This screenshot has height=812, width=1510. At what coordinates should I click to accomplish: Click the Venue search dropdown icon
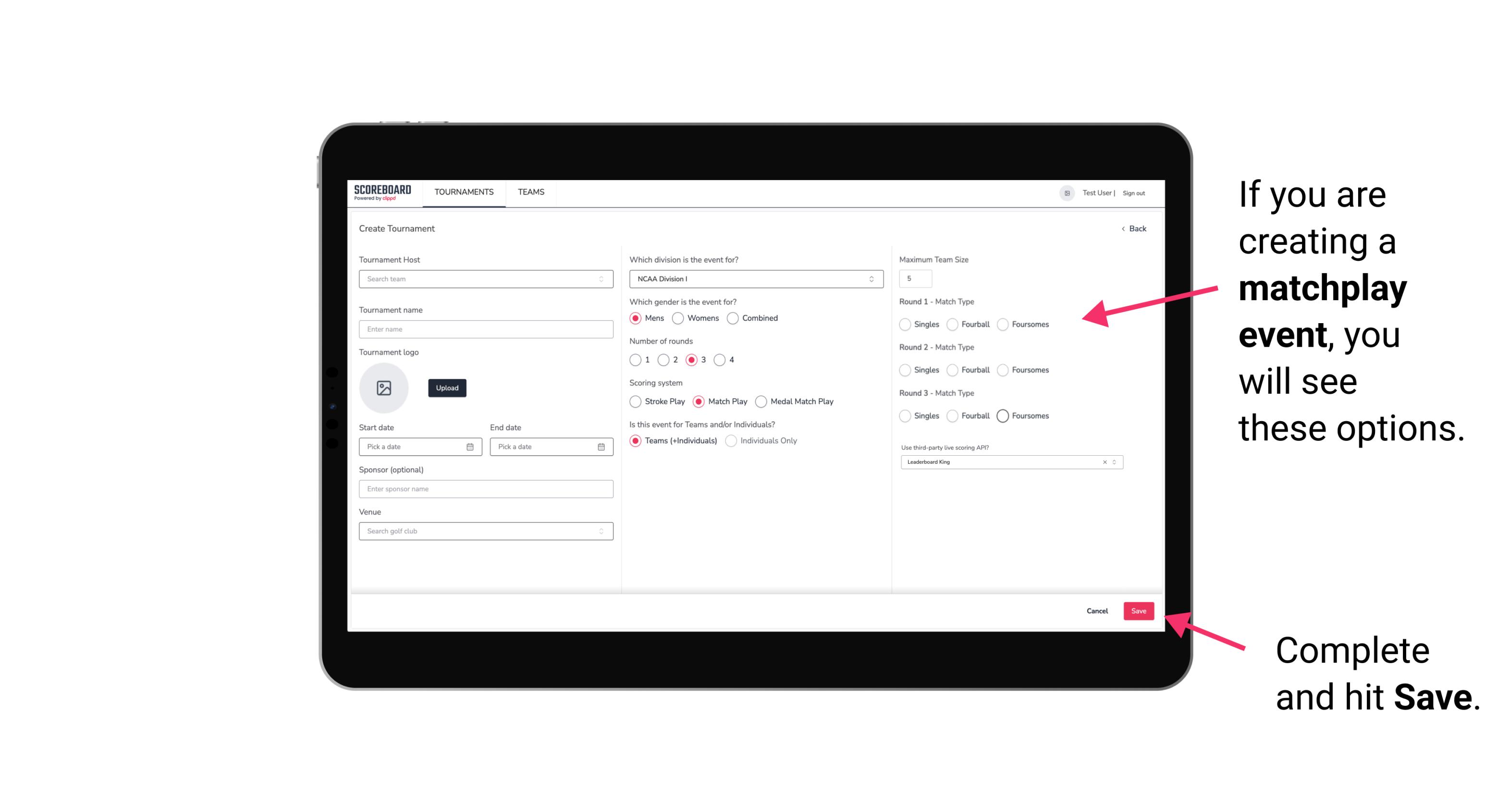coord(601,531)
